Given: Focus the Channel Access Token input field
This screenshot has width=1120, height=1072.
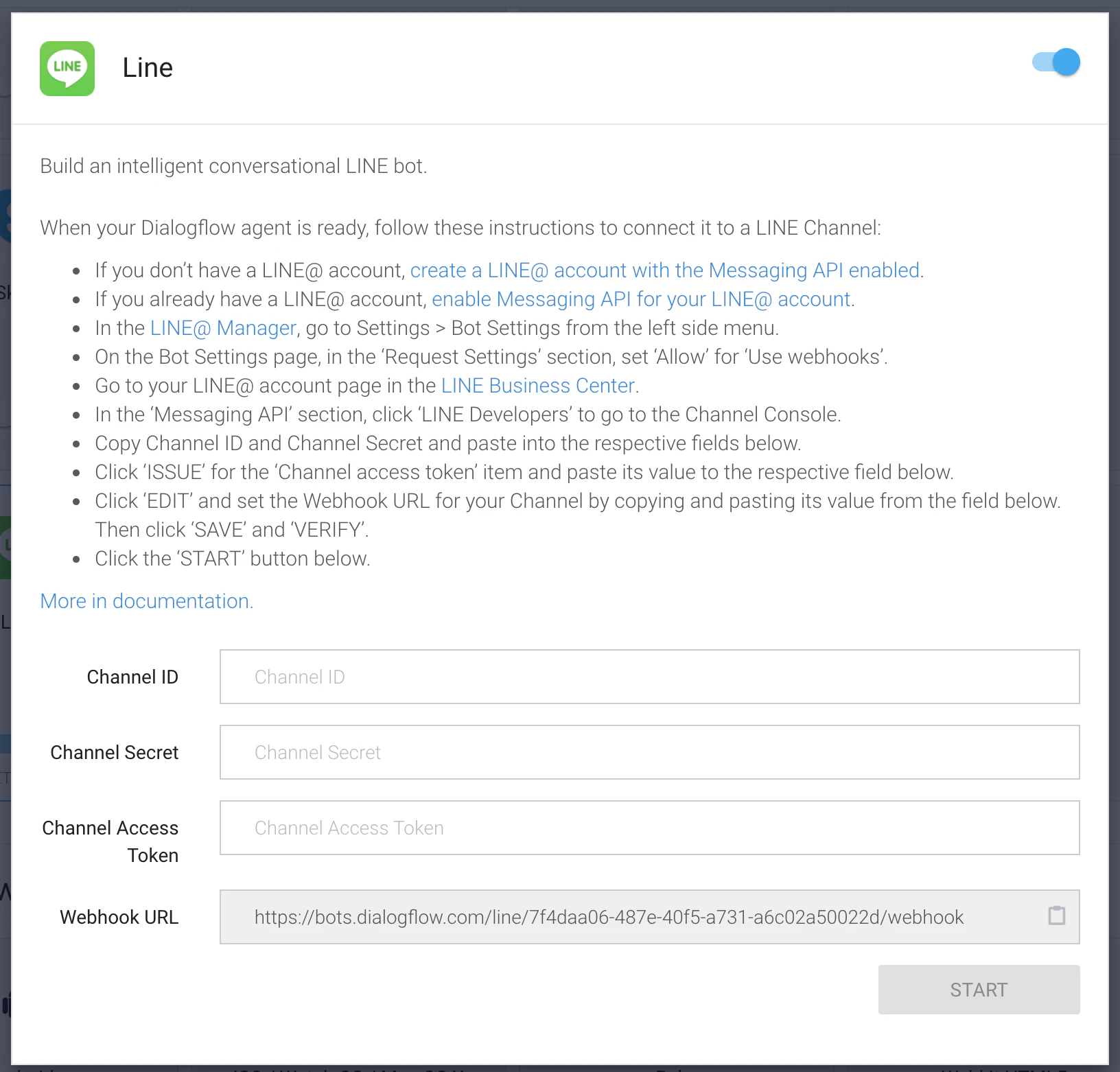Looking at the screenshot, I should (649, 828).
